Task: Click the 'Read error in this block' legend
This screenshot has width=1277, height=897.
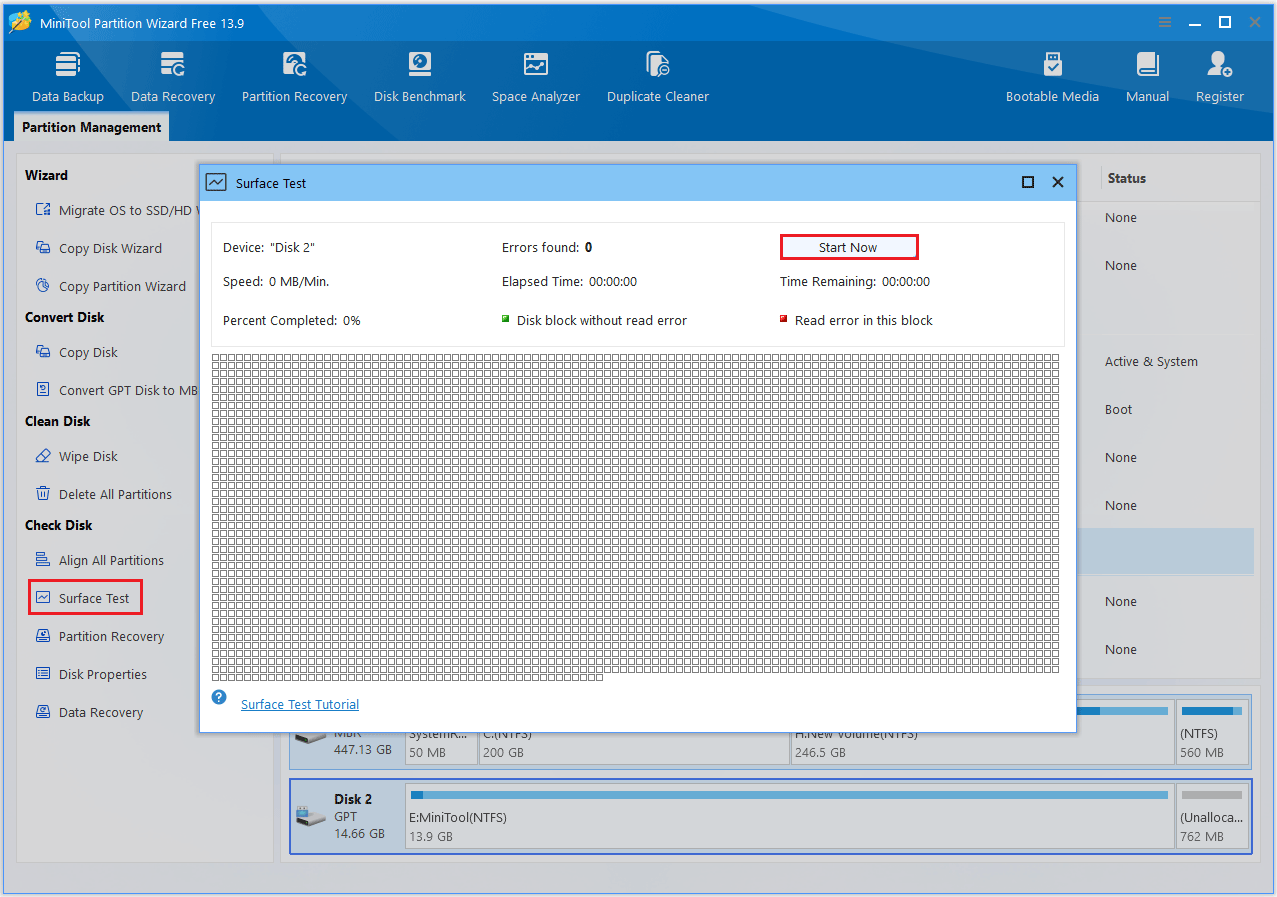Action: click(x=856, y=320)
